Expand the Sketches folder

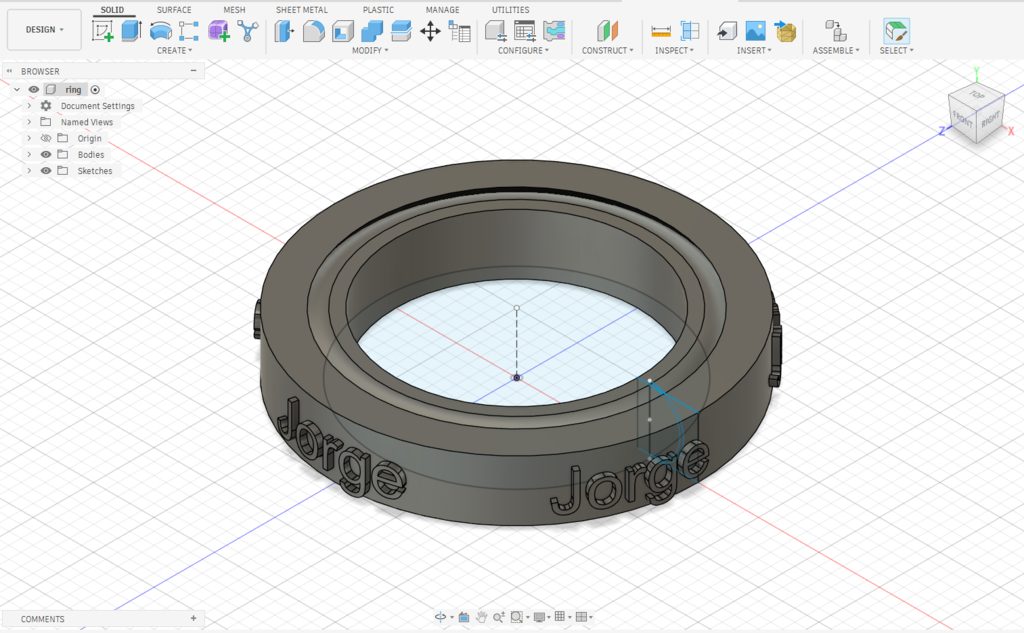(x=29, y=170)
